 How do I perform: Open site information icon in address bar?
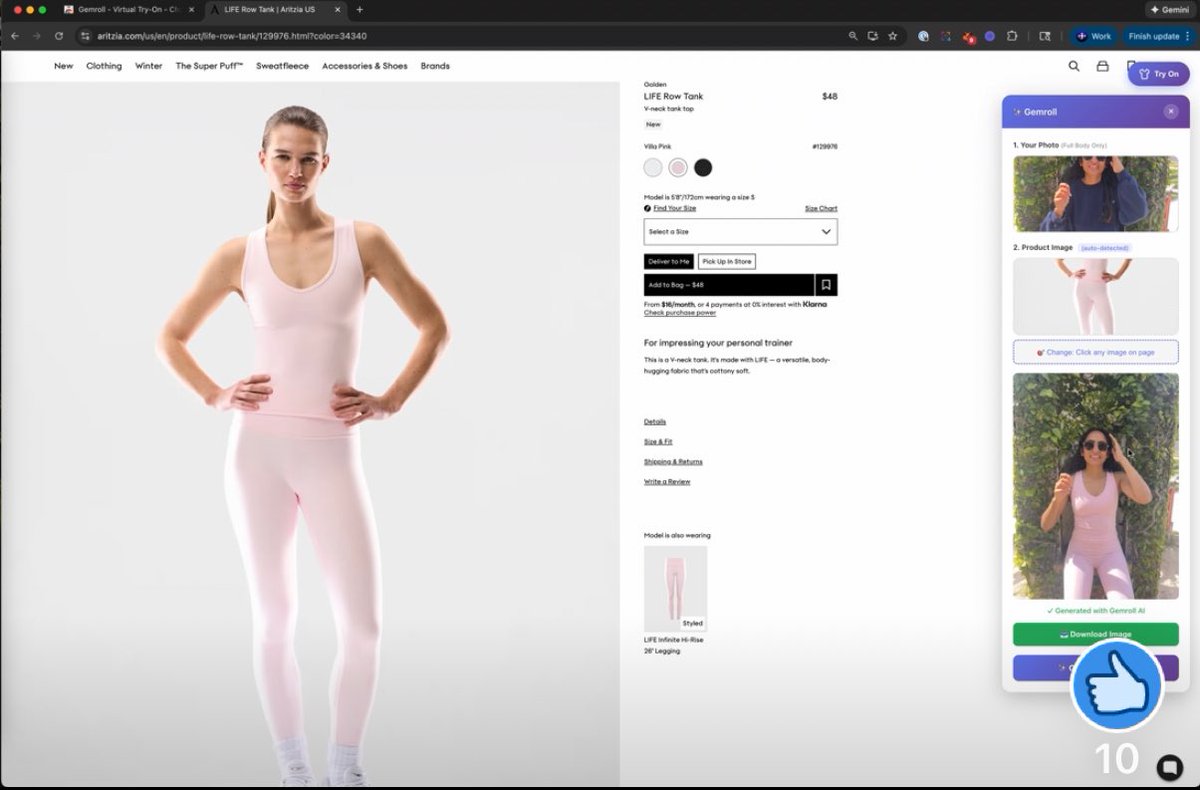click(x=86, y=36)
